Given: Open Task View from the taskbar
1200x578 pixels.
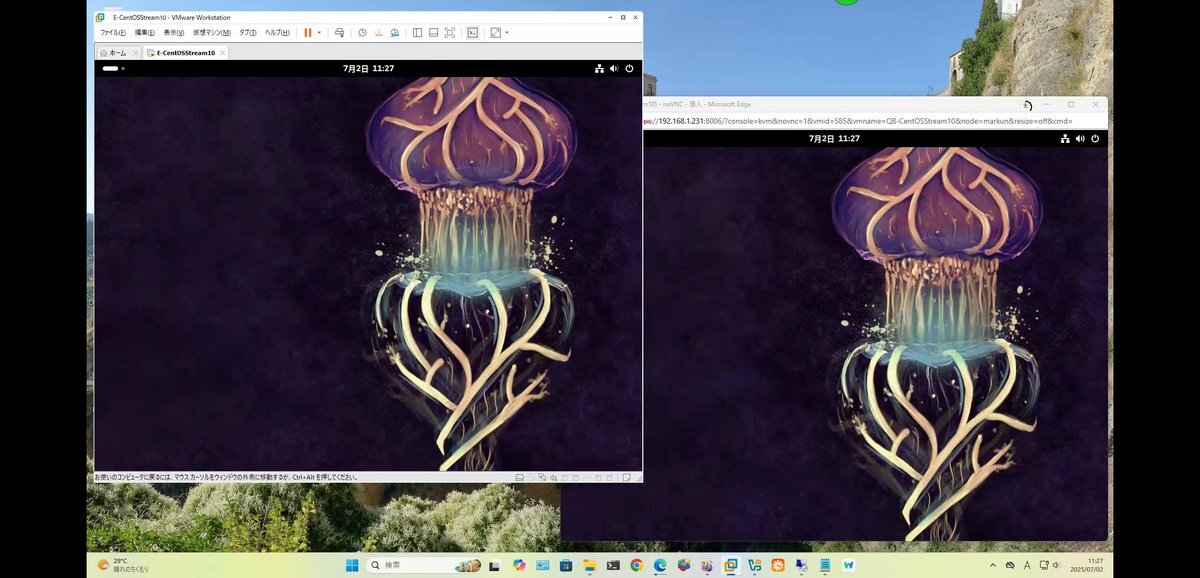Looking at the screenshot, I should click(493, 566).
